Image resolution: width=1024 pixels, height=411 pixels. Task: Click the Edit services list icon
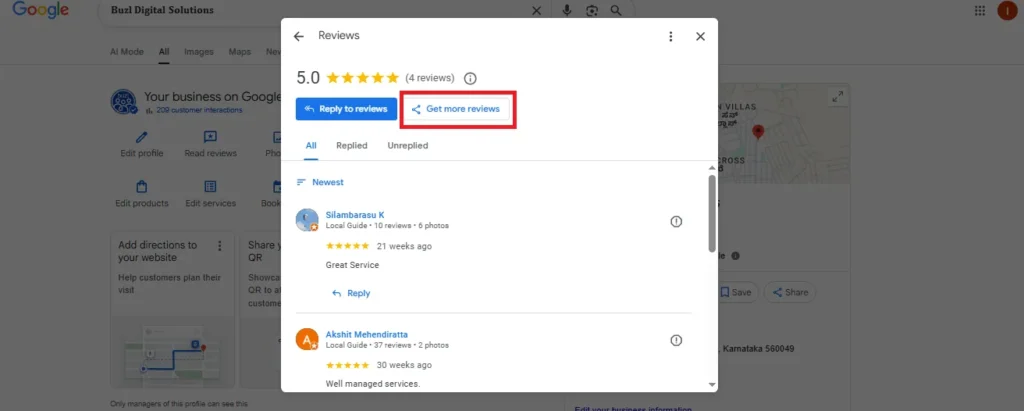tap(210, 187)
